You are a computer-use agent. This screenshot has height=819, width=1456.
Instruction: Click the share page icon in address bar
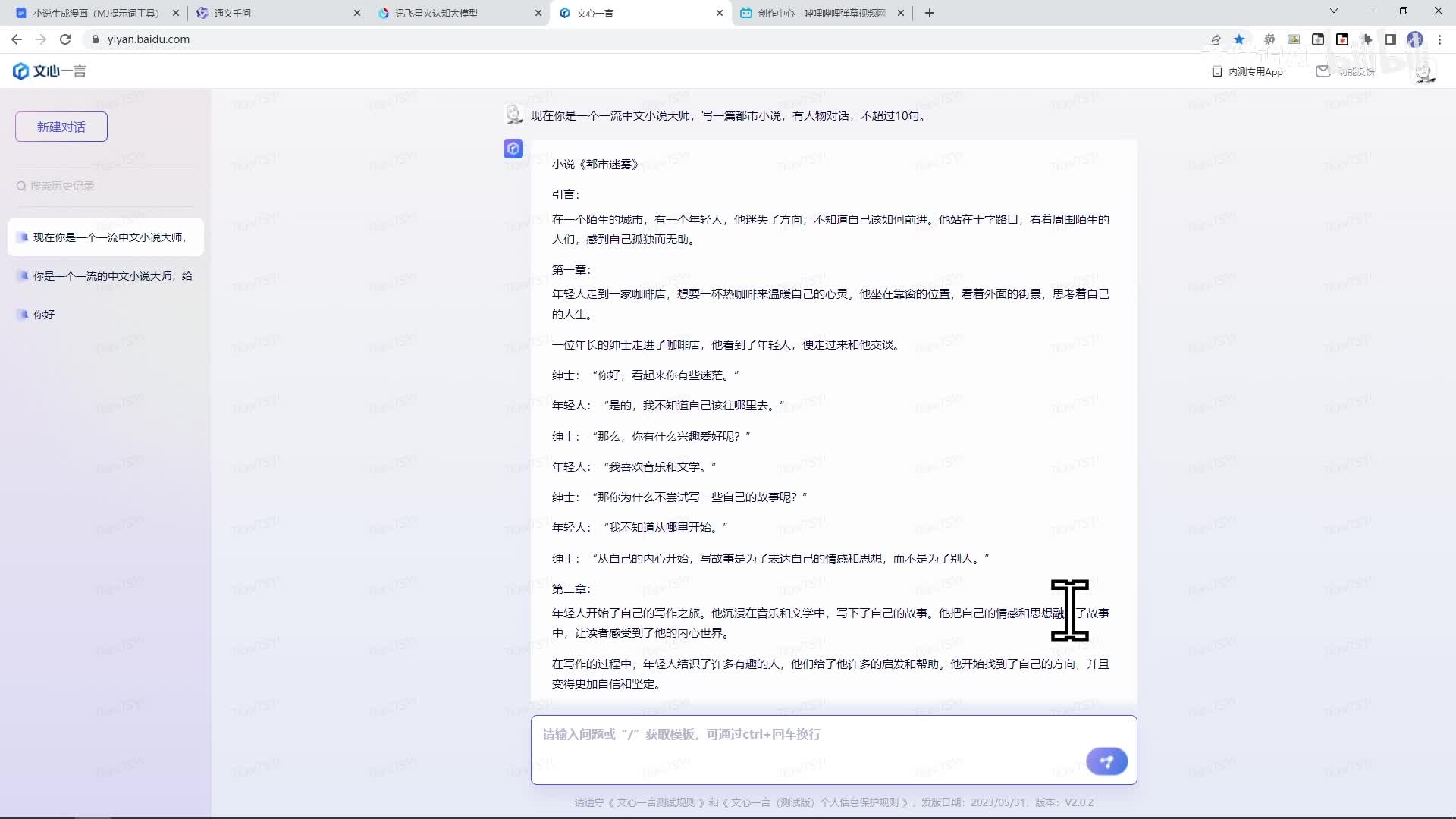tap(1215, 39)
